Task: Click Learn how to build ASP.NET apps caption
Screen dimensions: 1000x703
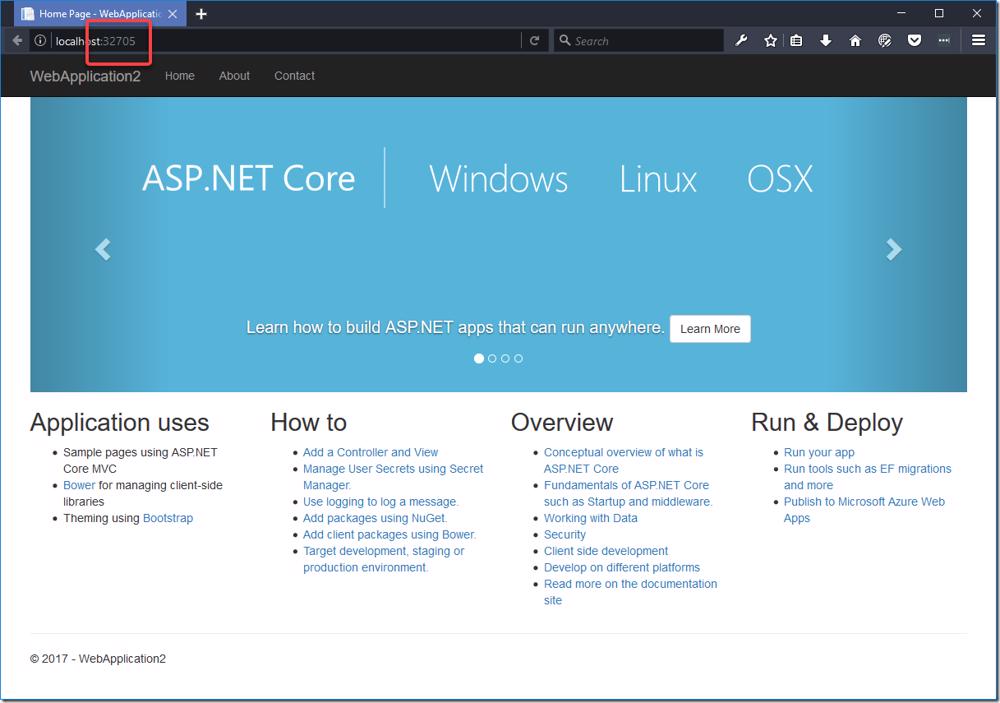Action: pyautogui.click(x=455, y=327)
